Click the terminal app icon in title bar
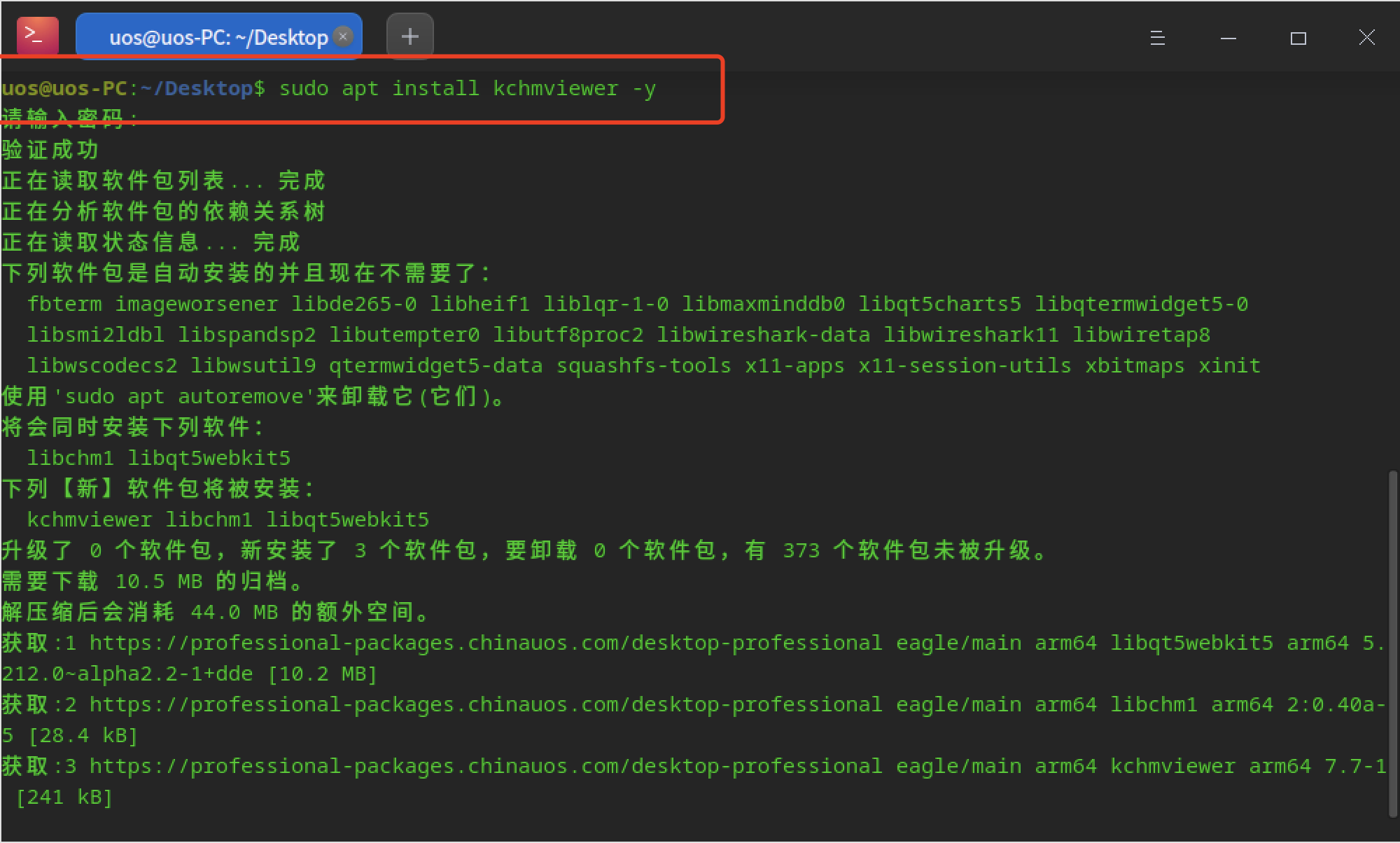1400x843 pixels. point(36,35)
